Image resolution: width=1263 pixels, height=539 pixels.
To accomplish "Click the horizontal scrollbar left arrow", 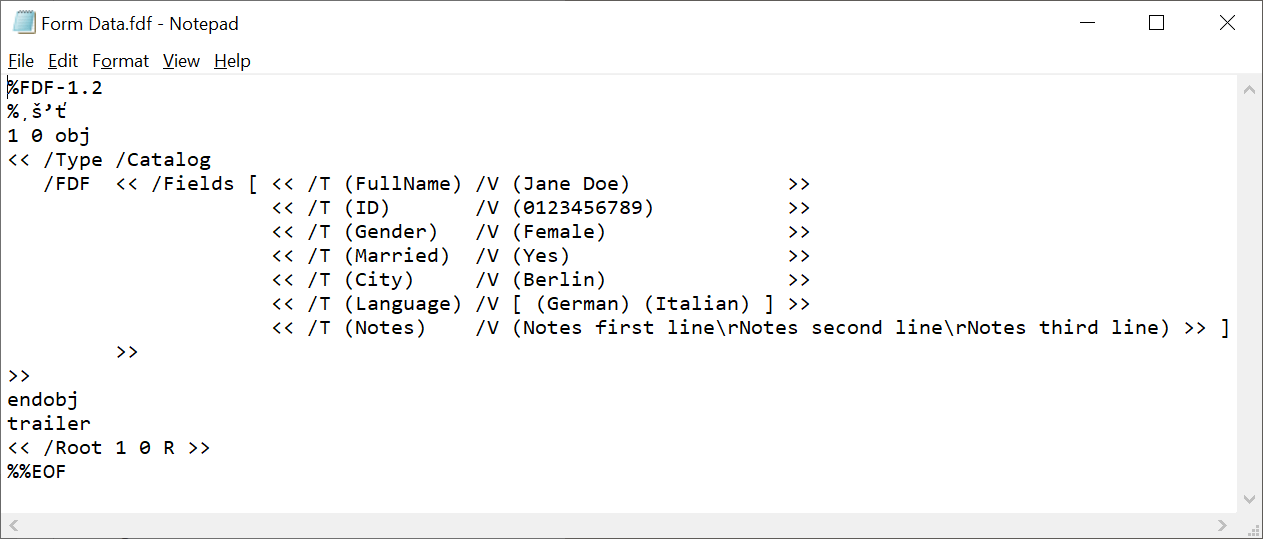I will (14, 525).
